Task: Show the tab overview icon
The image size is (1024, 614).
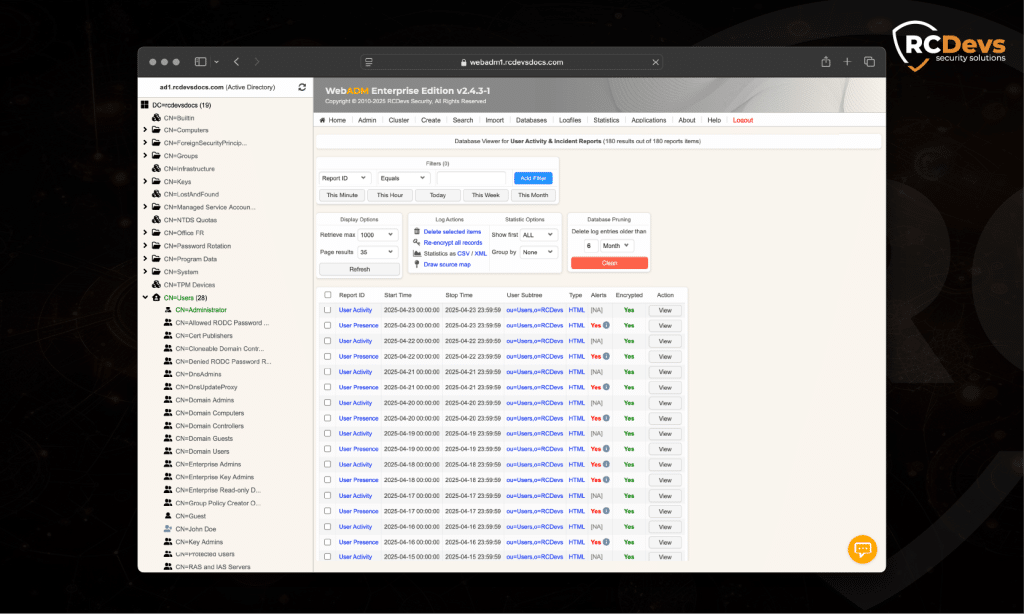Action: tap(869, 61)
